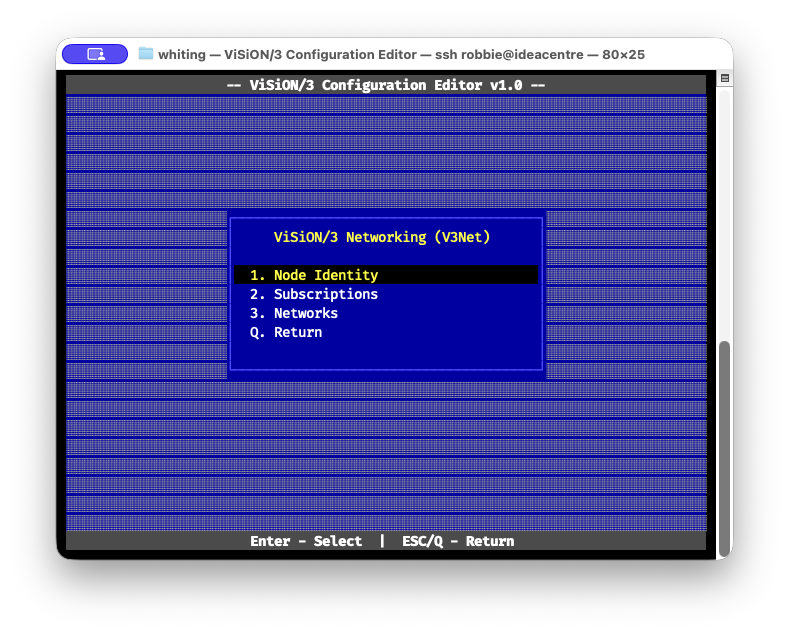
Task: Click empty dialog space below Return
Action: coord(386,357)
